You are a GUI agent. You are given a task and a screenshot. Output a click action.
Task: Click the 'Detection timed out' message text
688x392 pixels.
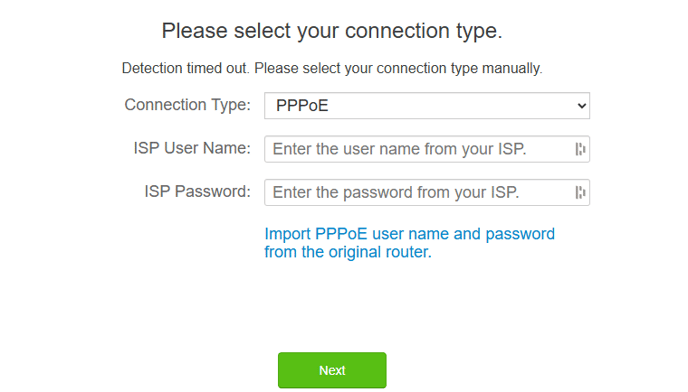pos(185,68)
